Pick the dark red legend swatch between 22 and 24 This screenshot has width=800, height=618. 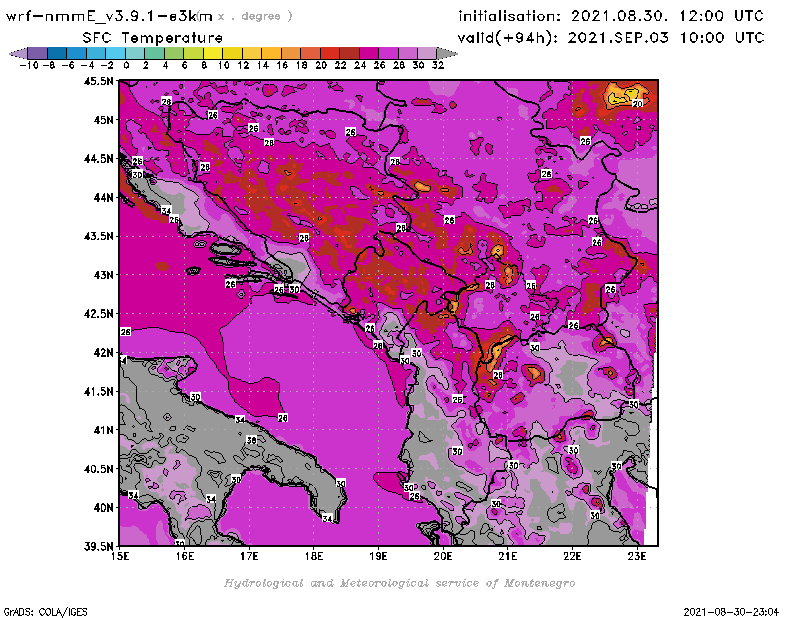(349, 53)
